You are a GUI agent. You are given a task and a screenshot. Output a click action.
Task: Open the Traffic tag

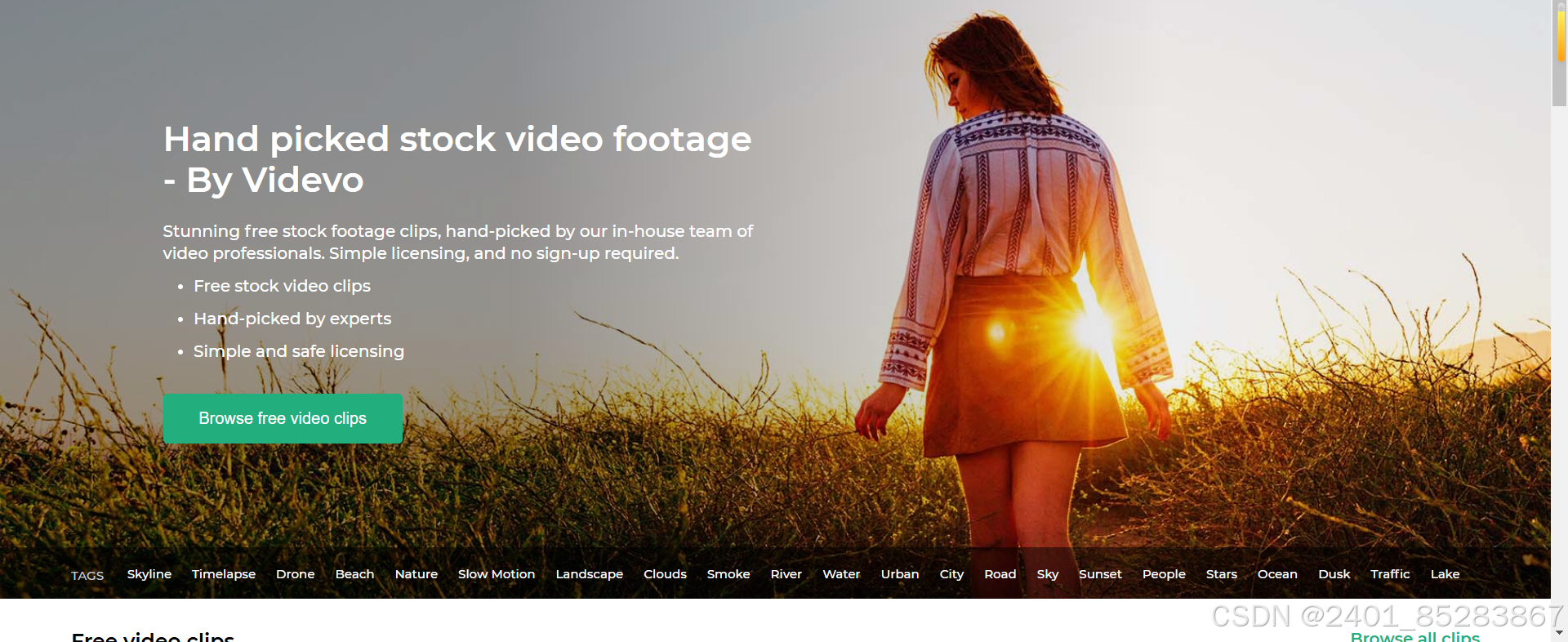[x=1390, y=574]
